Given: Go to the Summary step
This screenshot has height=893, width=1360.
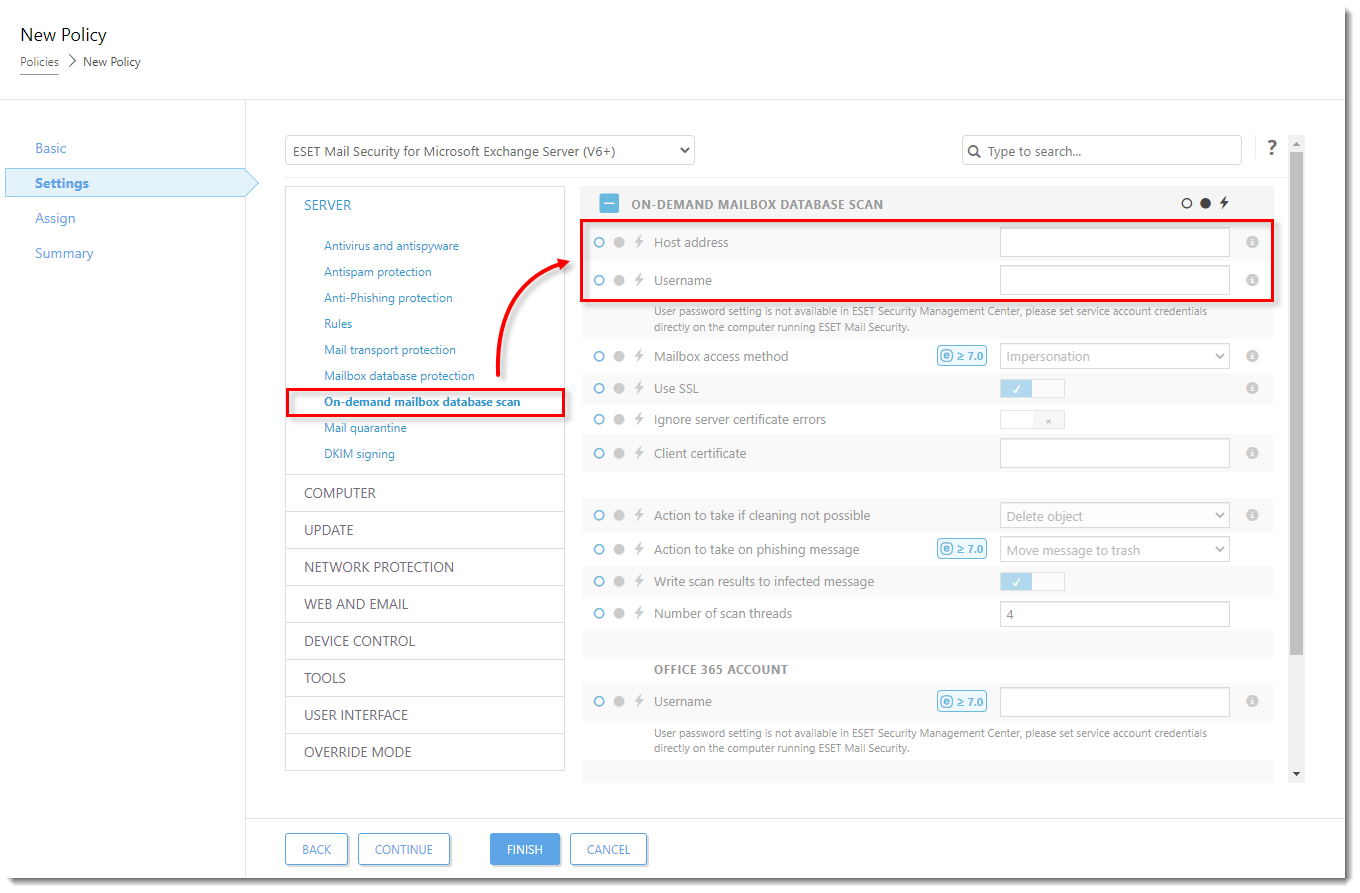Looking at the screenshot, I should tap(64, 253).
